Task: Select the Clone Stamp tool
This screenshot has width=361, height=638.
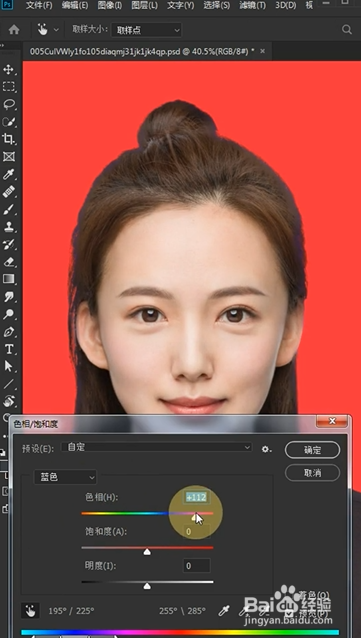Action: coord(9,227)
